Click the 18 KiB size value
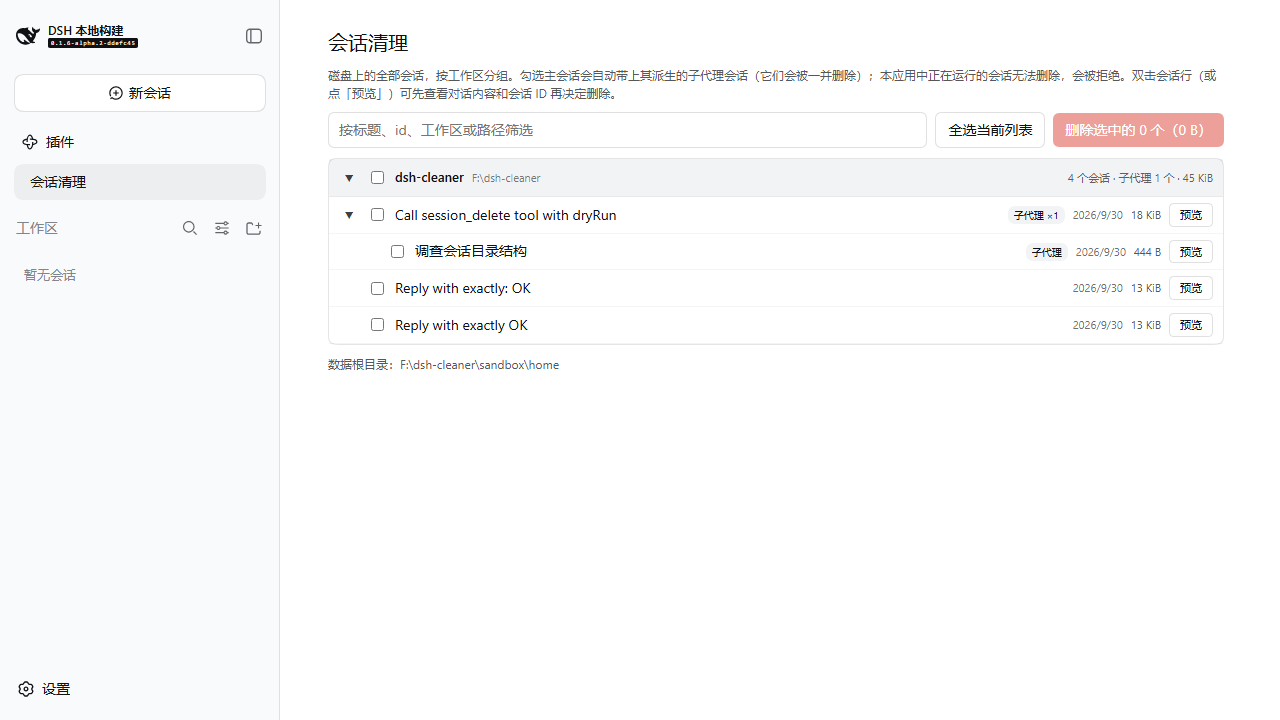This screenshot has width=1280, height=720. point(1146,215)
